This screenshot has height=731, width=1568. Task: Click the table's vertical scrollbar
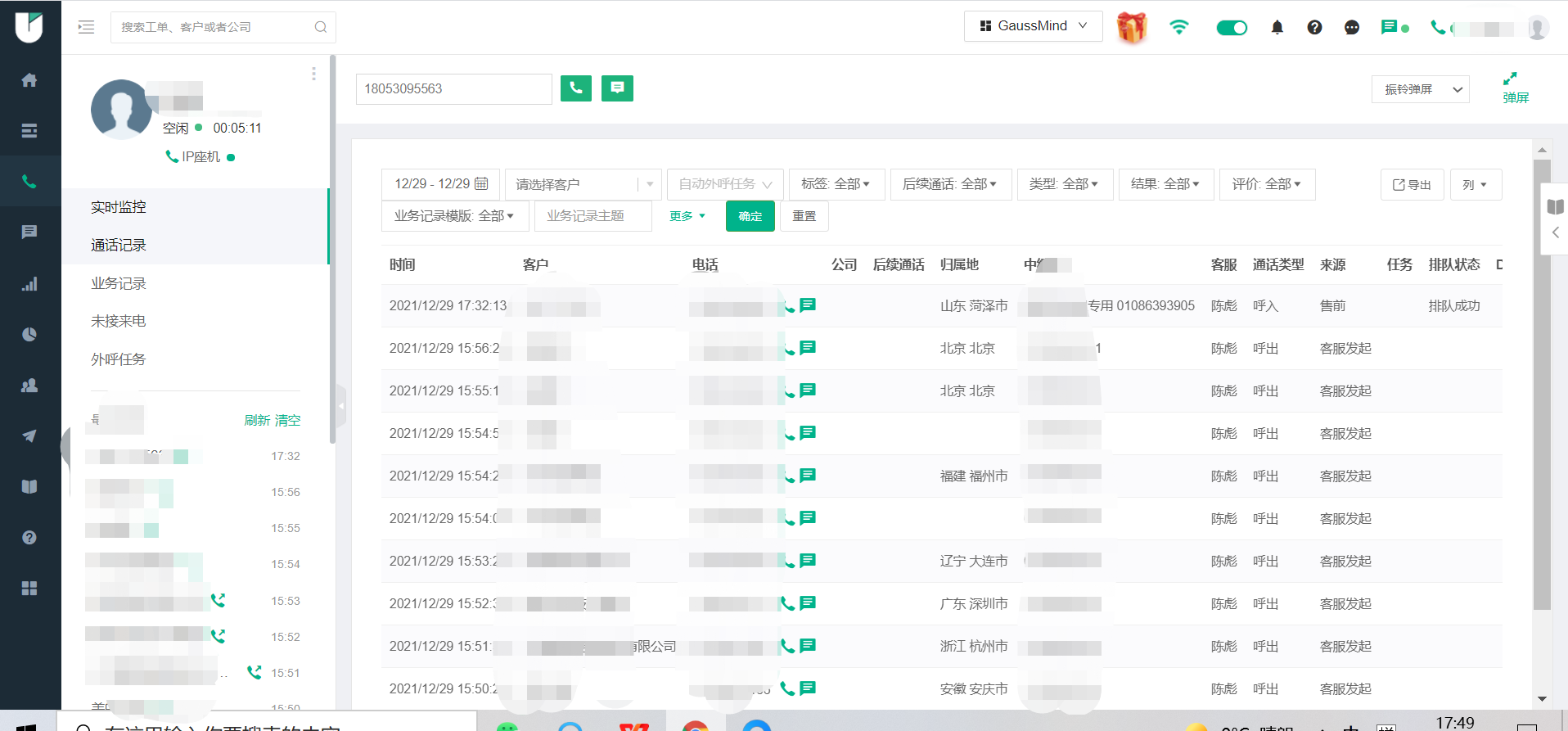1542,385
